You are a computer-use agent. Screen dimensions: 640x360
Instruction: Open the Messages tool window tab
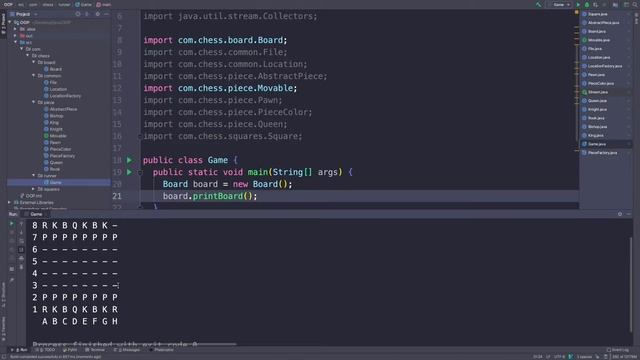127,350
